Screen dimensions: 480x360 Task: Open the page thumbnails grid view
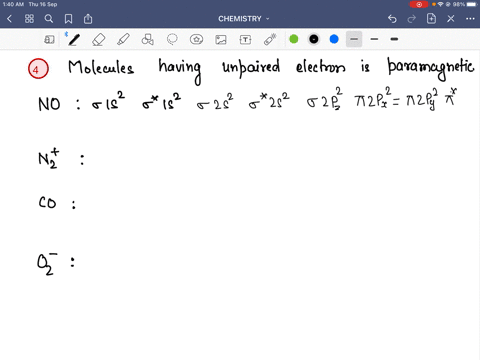(29, 19)
